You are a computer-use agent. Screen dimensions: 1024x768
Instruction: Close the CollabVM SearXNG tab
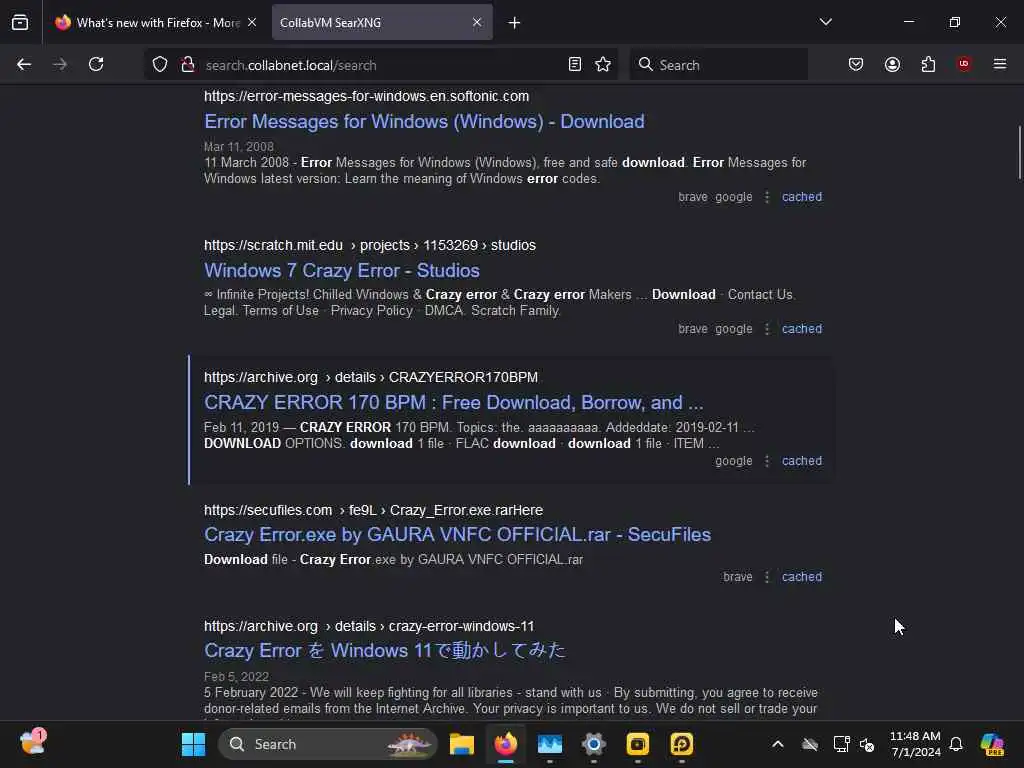point(477,22)
